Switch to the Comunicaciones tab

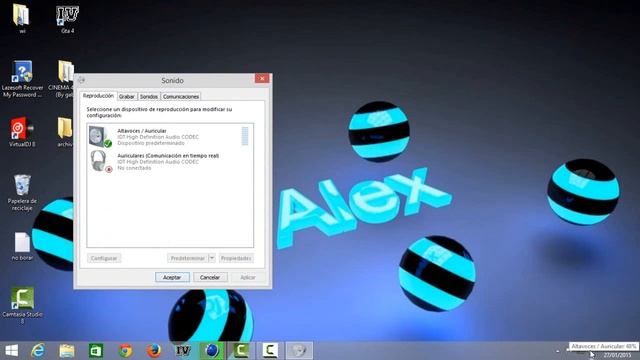tap(181, 97)
